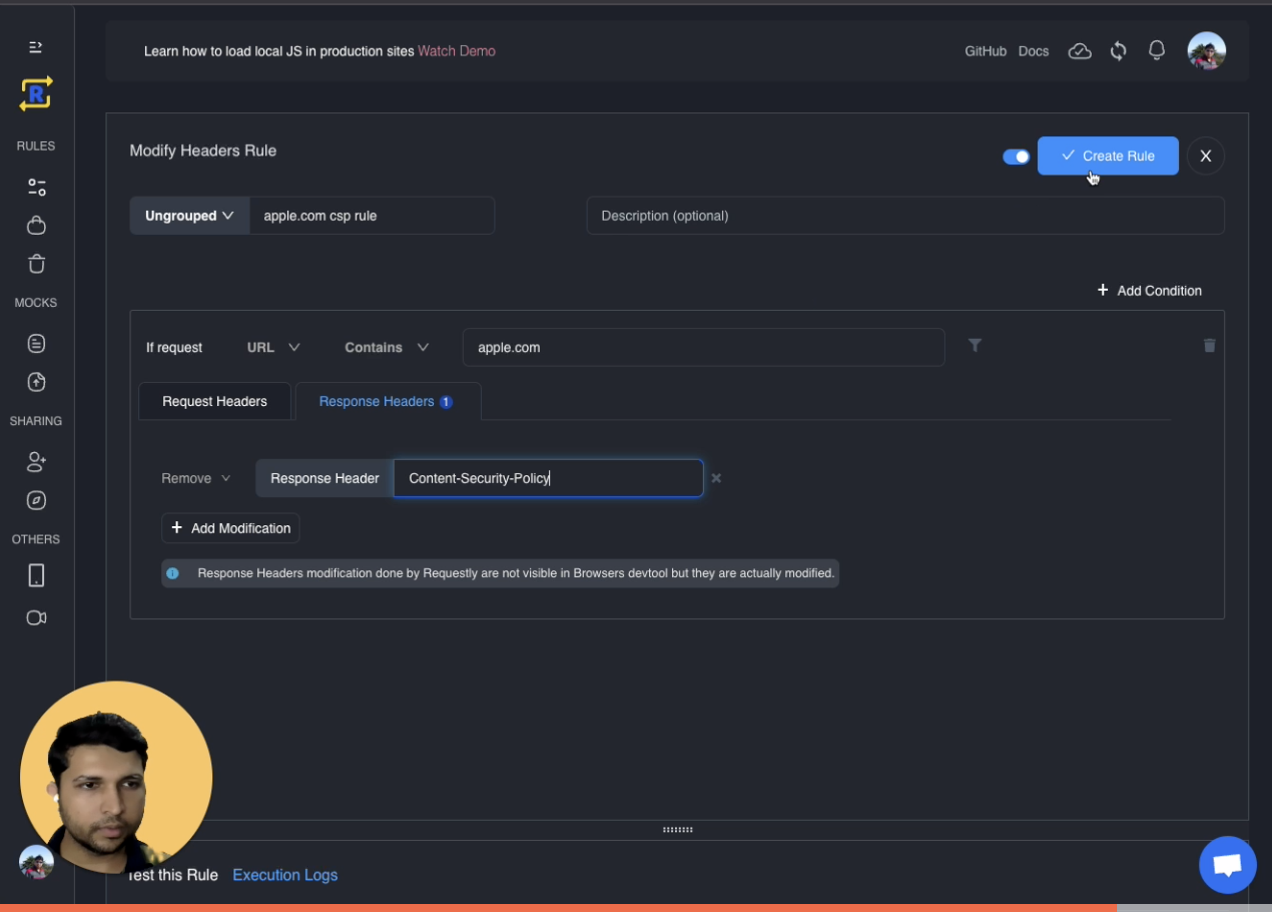This screenshot has height=912, width=1272.
Task: Open HTTP Rules sidebar icon
Action: (x=36, y=187)
